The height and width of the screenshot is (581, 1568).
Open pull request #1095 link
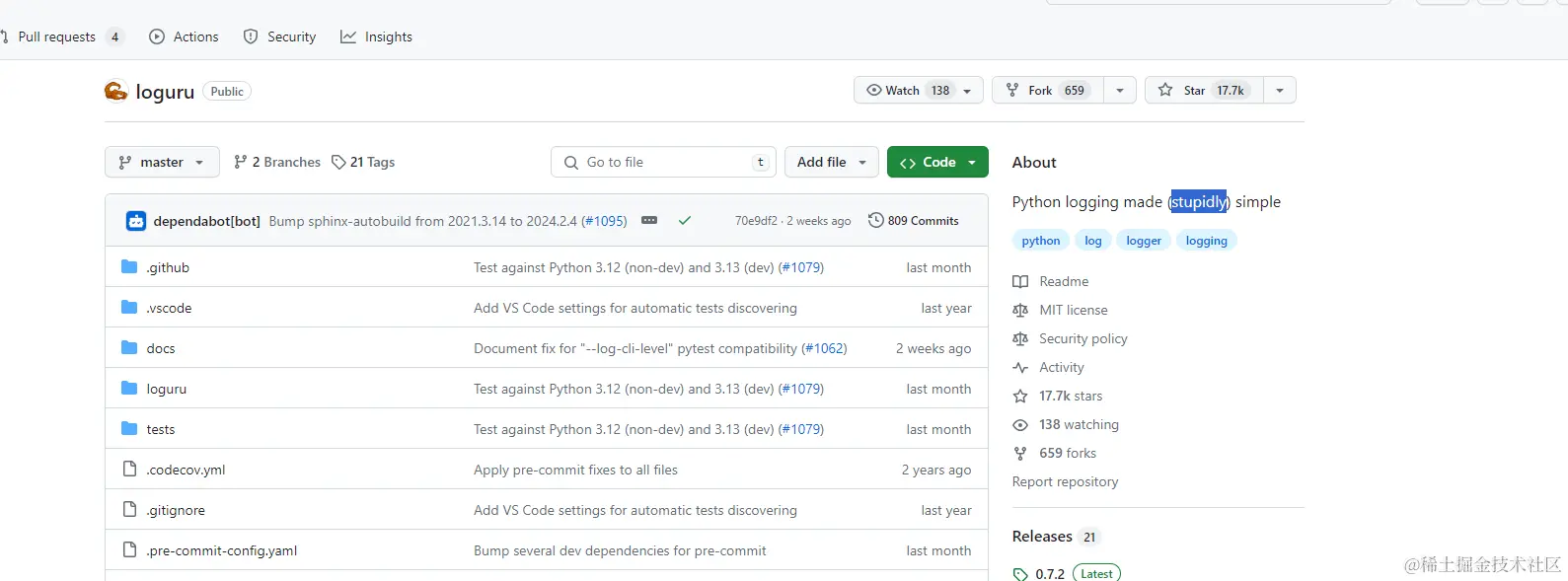point(604,221)
